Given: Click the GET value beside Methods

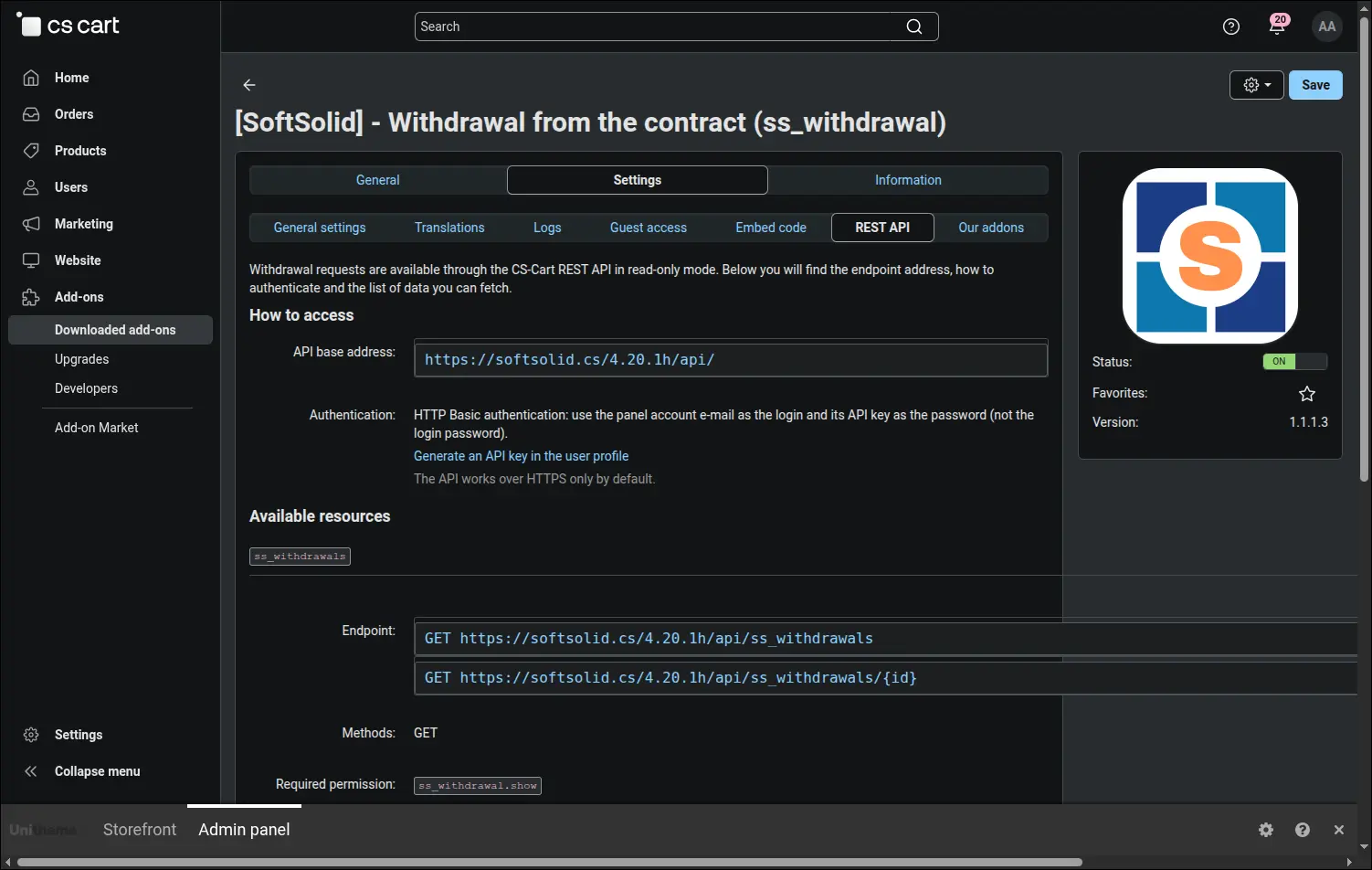Looking at the screenshot, I should pos(426,733).
